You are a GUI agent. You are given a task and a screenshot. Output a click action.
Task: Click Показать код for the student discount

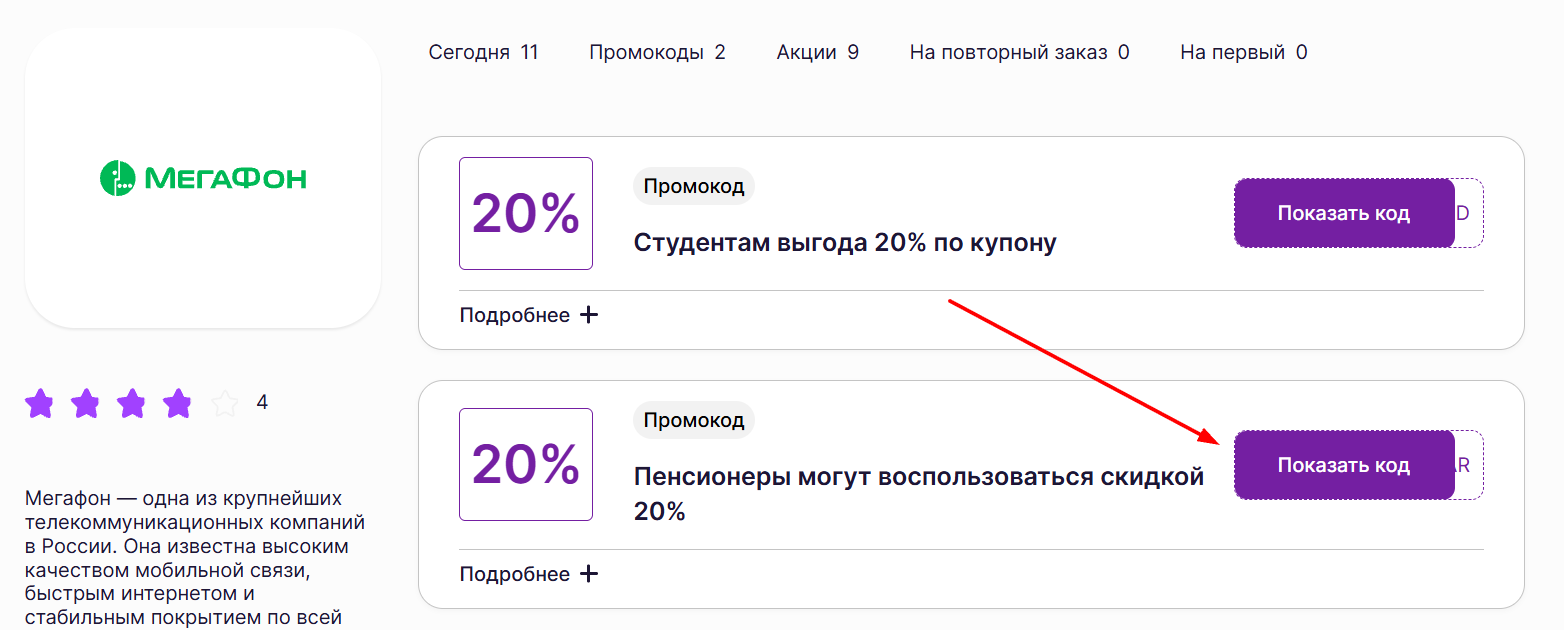pyautogui.click(x=1344, y=213)
